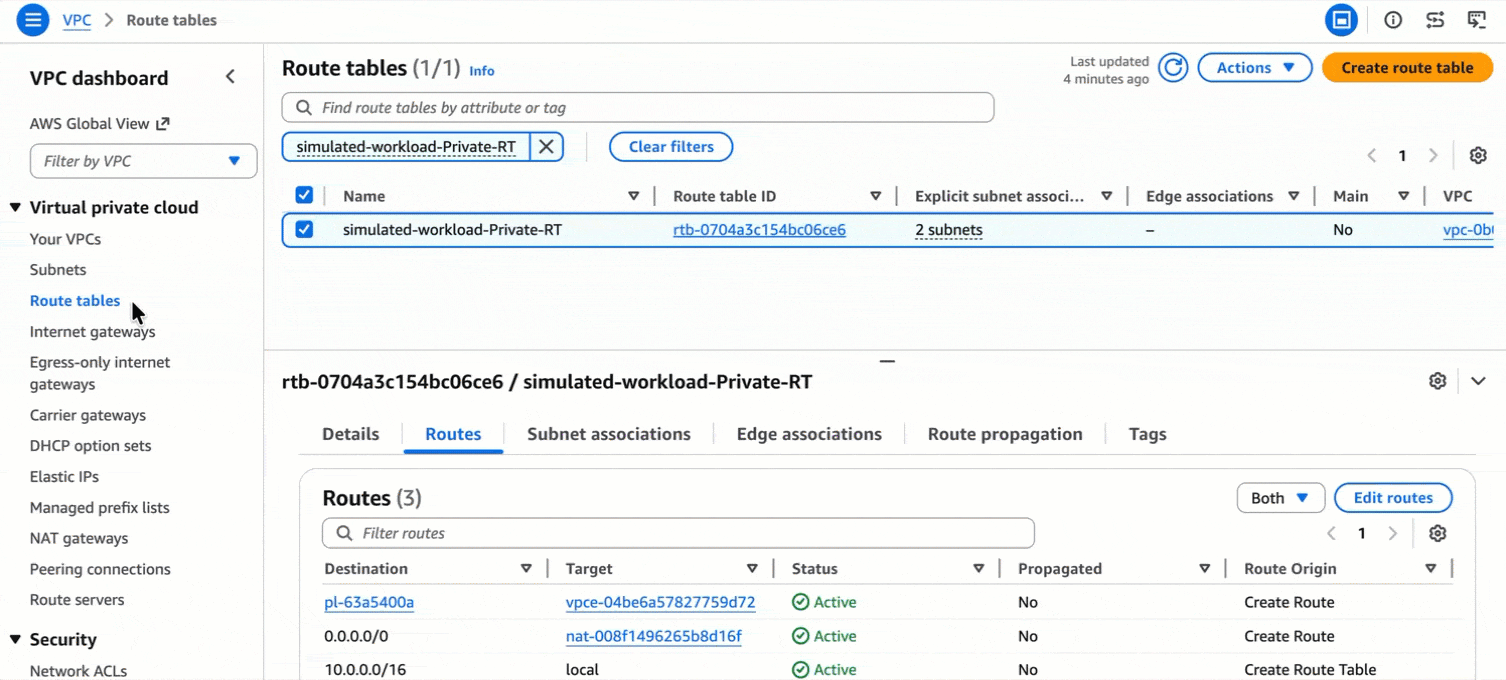This screenshot has height=680, width=1506.
Task: Open the Edge associations tab
Action: pos(809,434)
